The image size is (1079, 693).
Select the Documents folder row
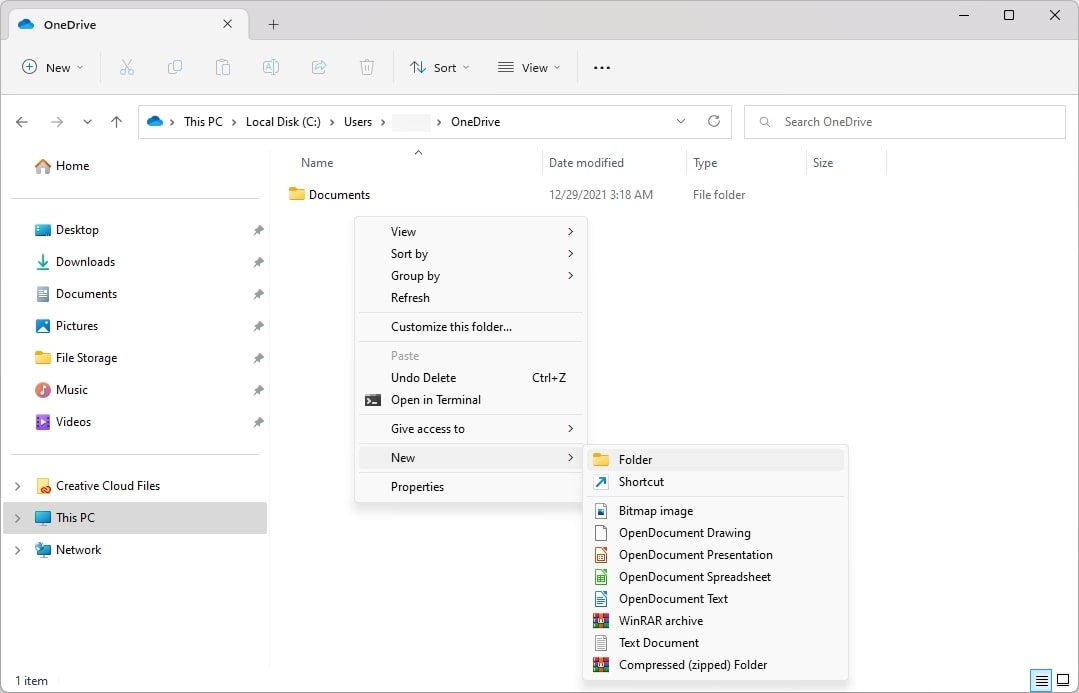pos(585,195)
